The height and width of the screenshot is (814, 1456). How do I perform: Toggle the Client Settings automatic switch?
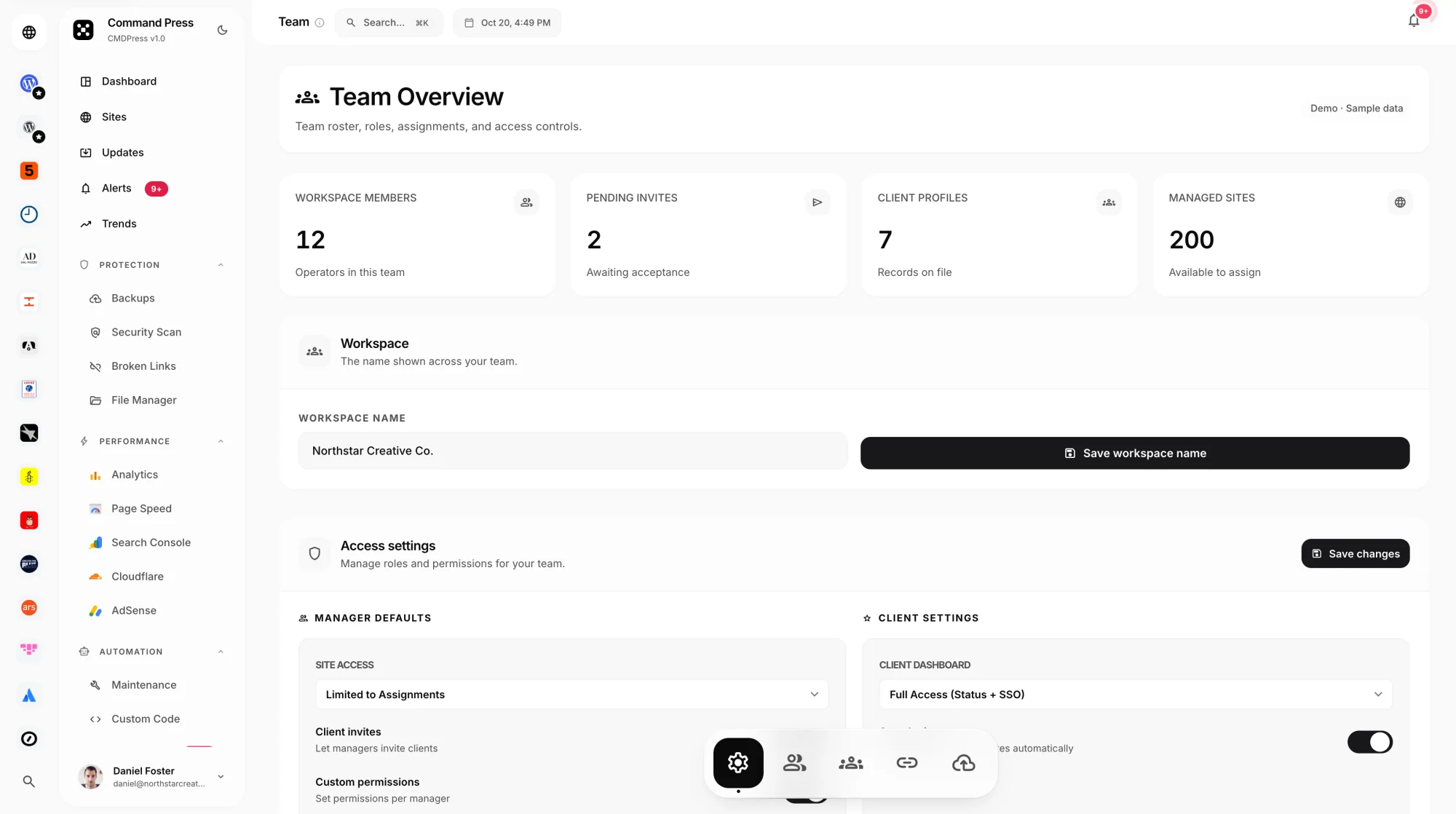[1369, 742]
